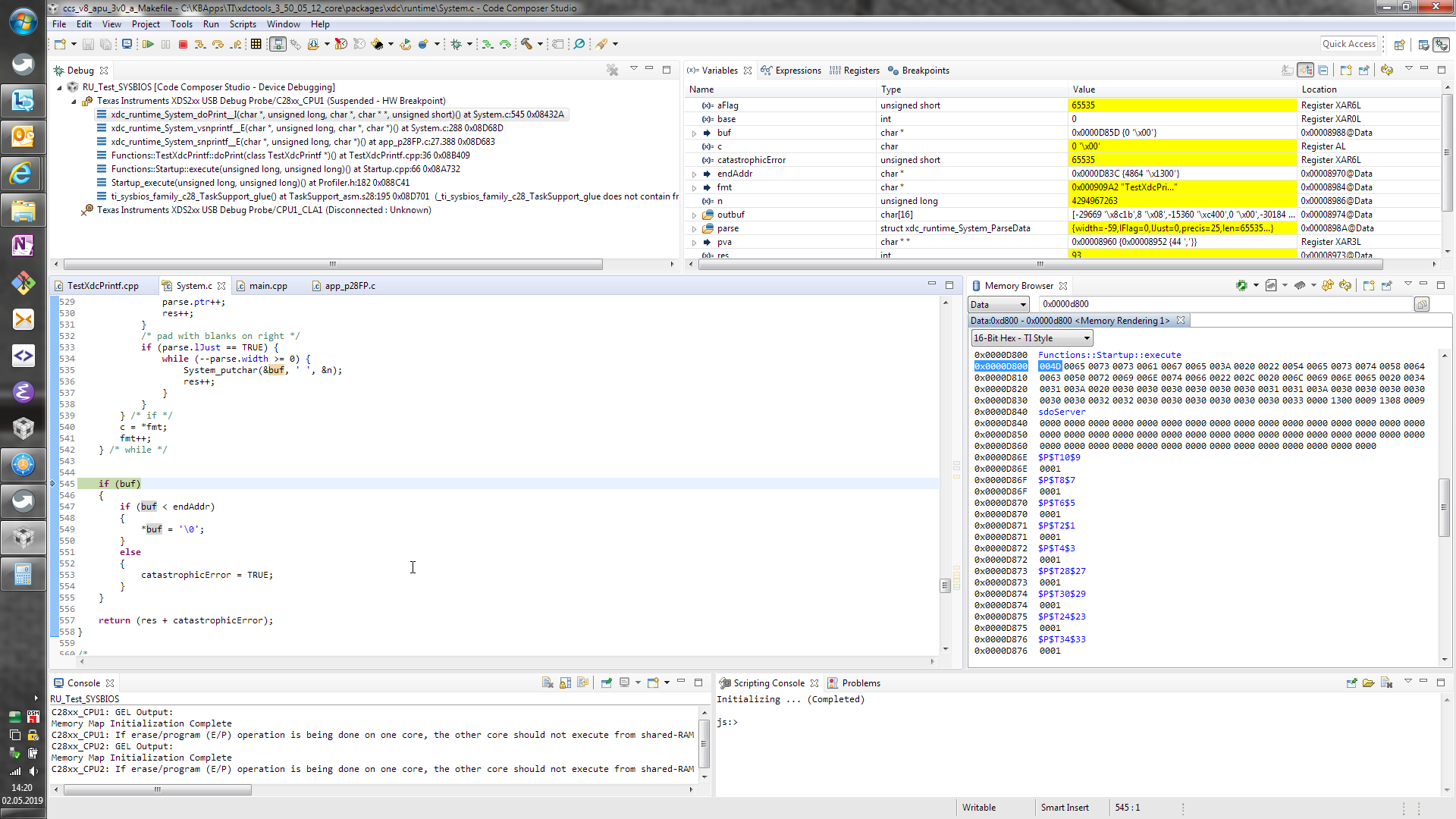The image size is (1456, 819).
Task: Click the Console horizontal scrollbar thumb
Action: [x=158, y=789]
